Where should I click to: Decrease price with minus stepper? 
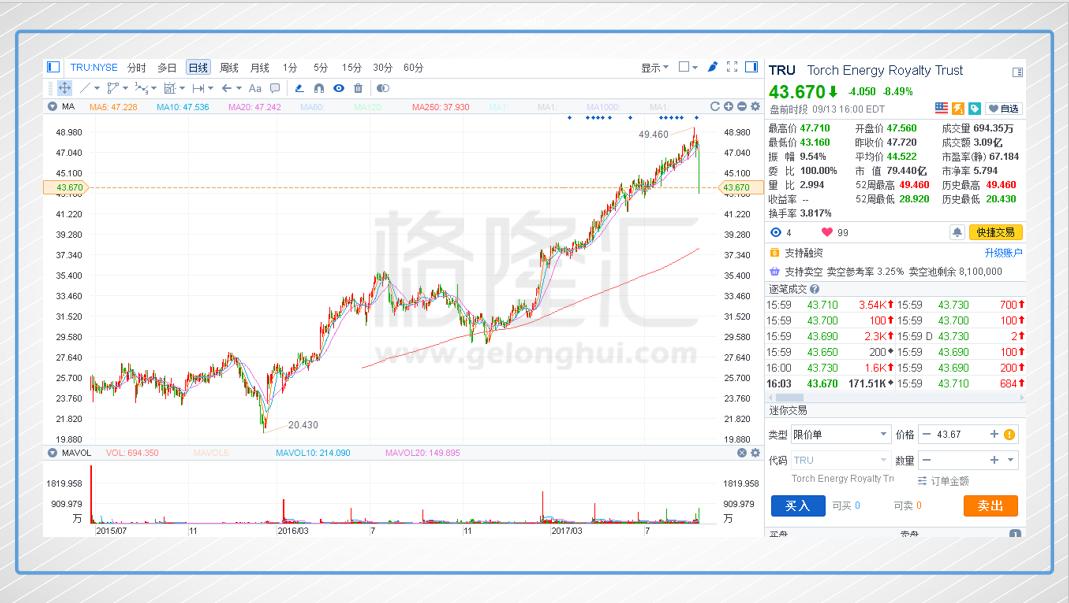[x=927, y=435]
